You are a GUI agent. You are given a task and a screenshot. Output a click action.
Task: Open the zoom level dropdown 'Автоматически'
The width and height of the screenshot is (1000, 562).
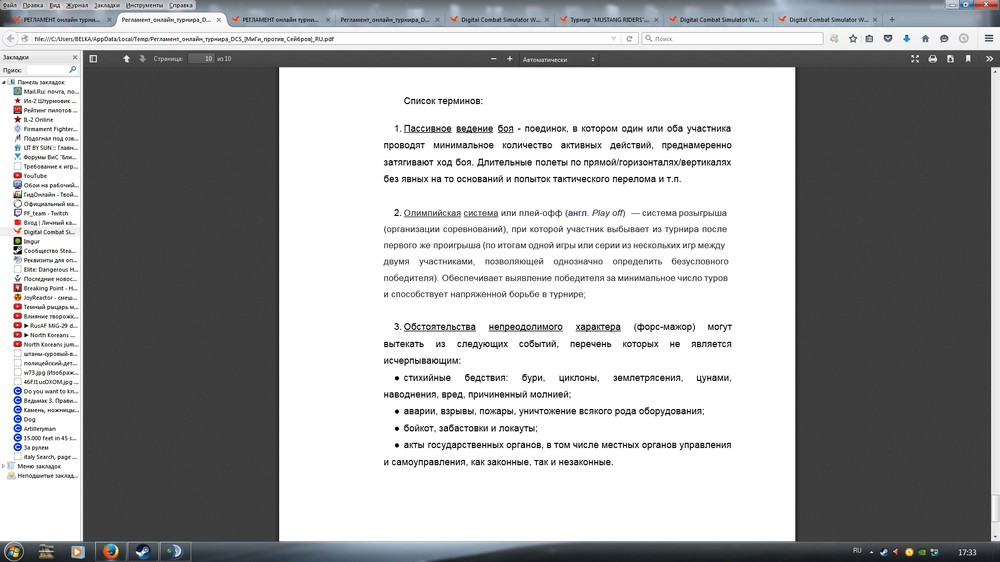tap(558, 59)
